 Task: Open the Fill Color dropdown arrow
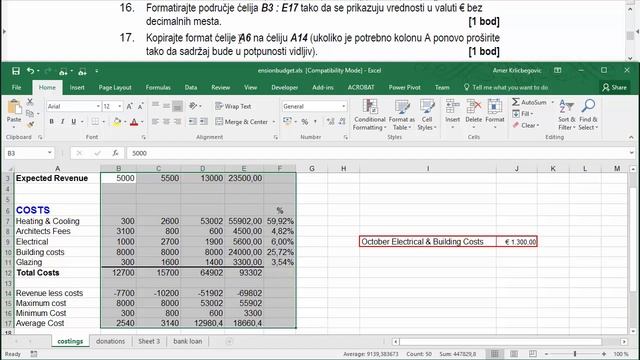(x=125, y=122)
